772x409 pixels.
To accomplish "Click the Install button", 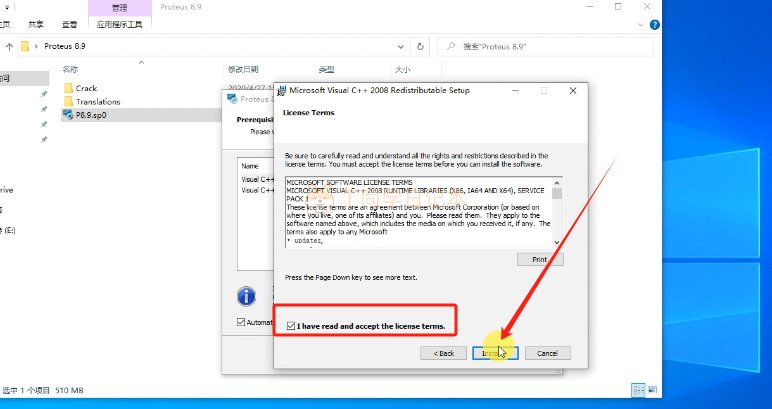I will coord(496,353).
